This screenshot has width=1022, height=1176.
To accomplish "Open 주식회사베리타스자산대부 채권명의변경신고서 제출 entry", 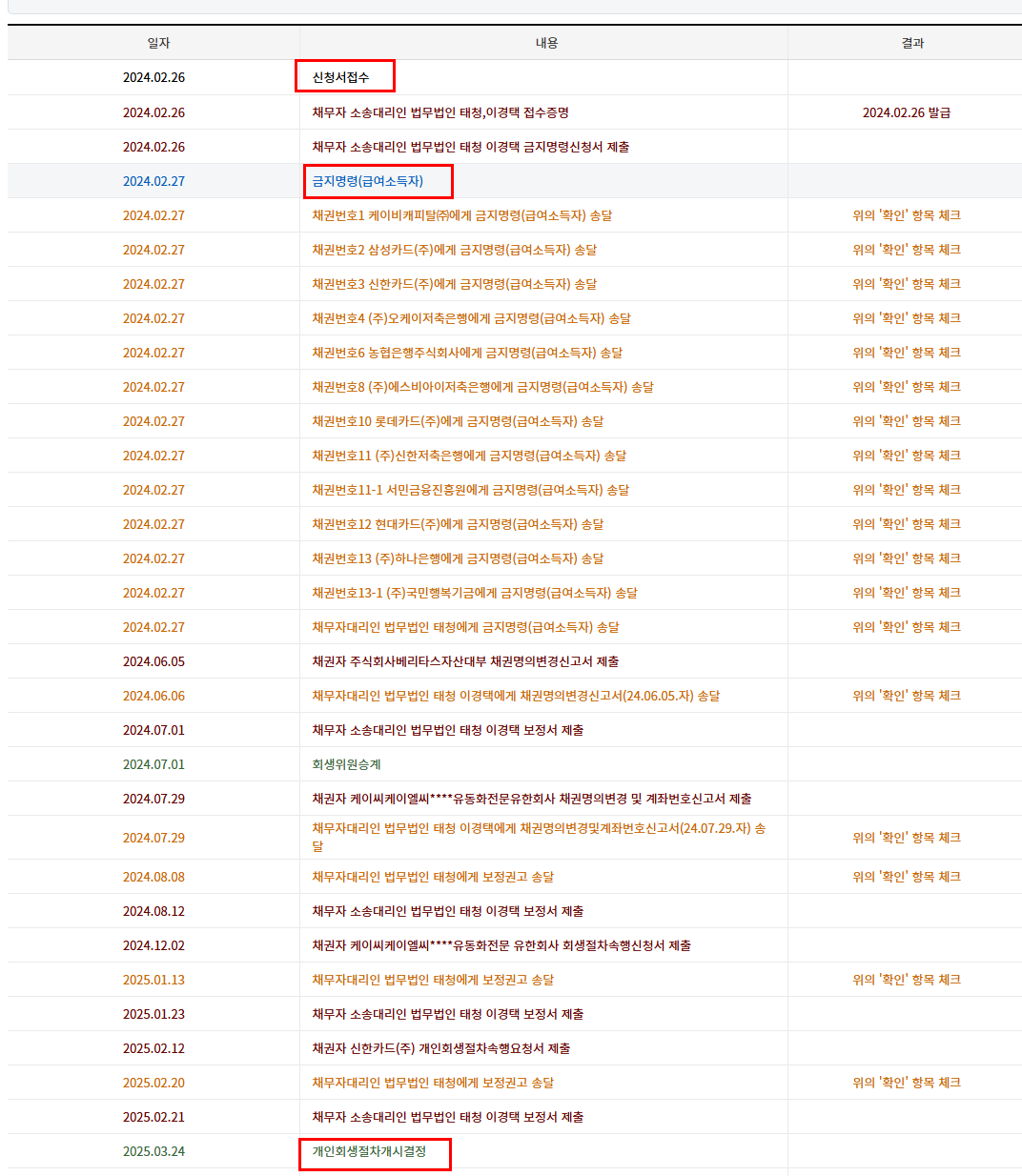I will [465, 661].
